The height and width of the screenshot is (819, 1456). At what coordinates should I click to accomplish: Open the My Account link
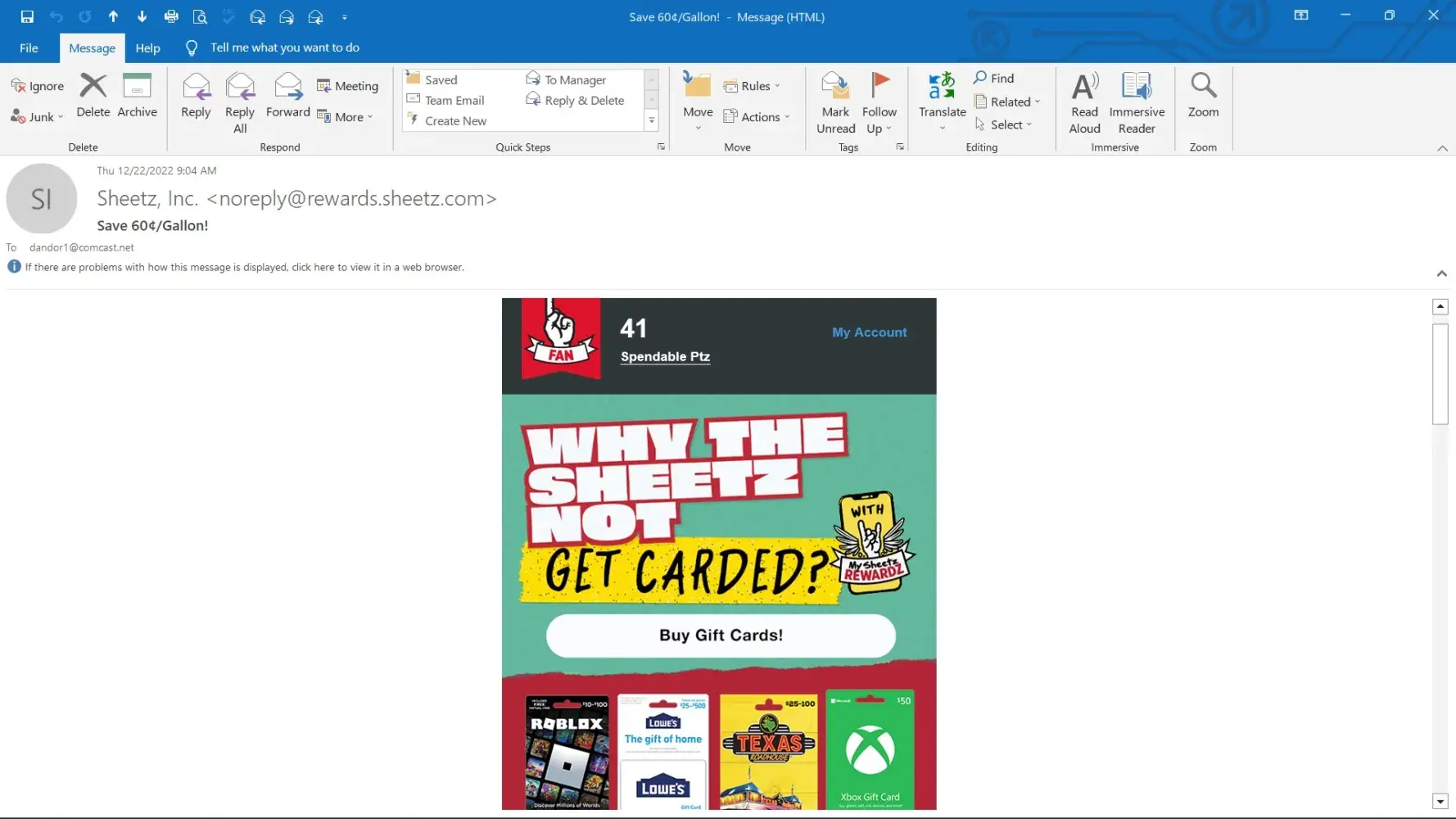tap(869, 333)
